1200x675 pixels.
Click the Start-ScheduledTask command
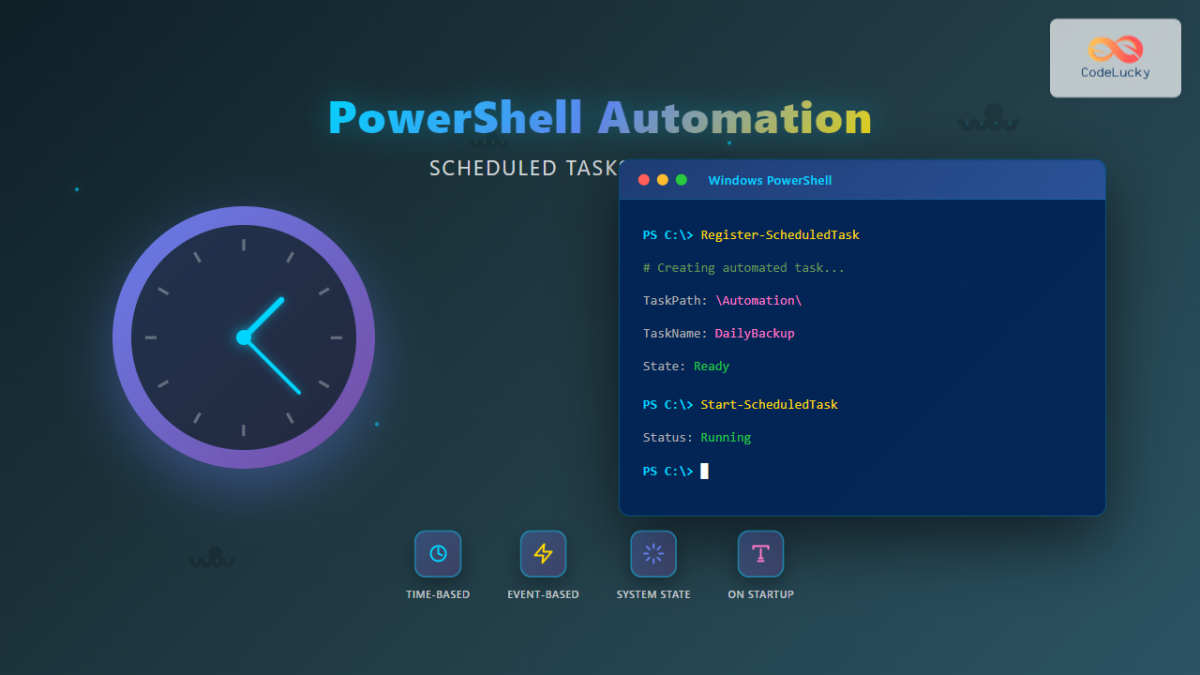[x=767, y=404]
